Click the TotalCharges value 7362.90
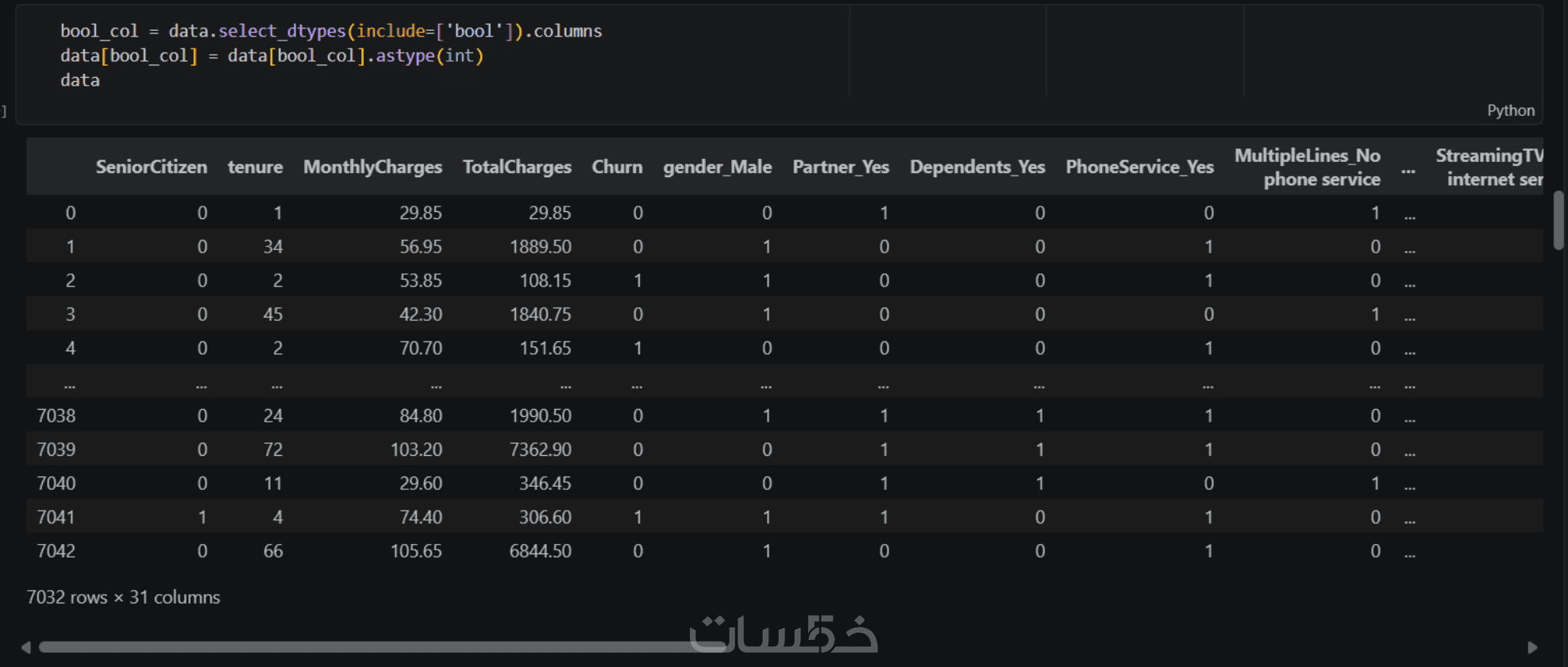The image size is (1568, 667). 540,449
